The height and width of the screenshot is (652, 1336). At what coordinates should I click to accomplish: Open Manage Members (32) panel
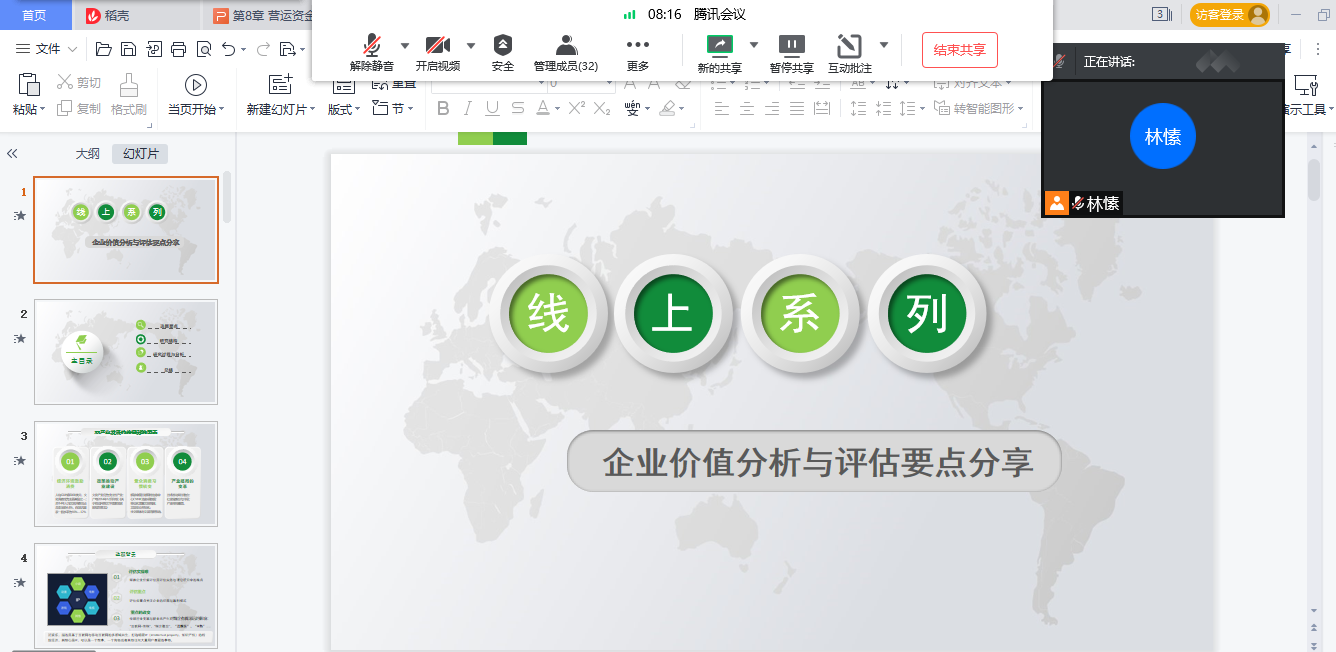[566, 52]
